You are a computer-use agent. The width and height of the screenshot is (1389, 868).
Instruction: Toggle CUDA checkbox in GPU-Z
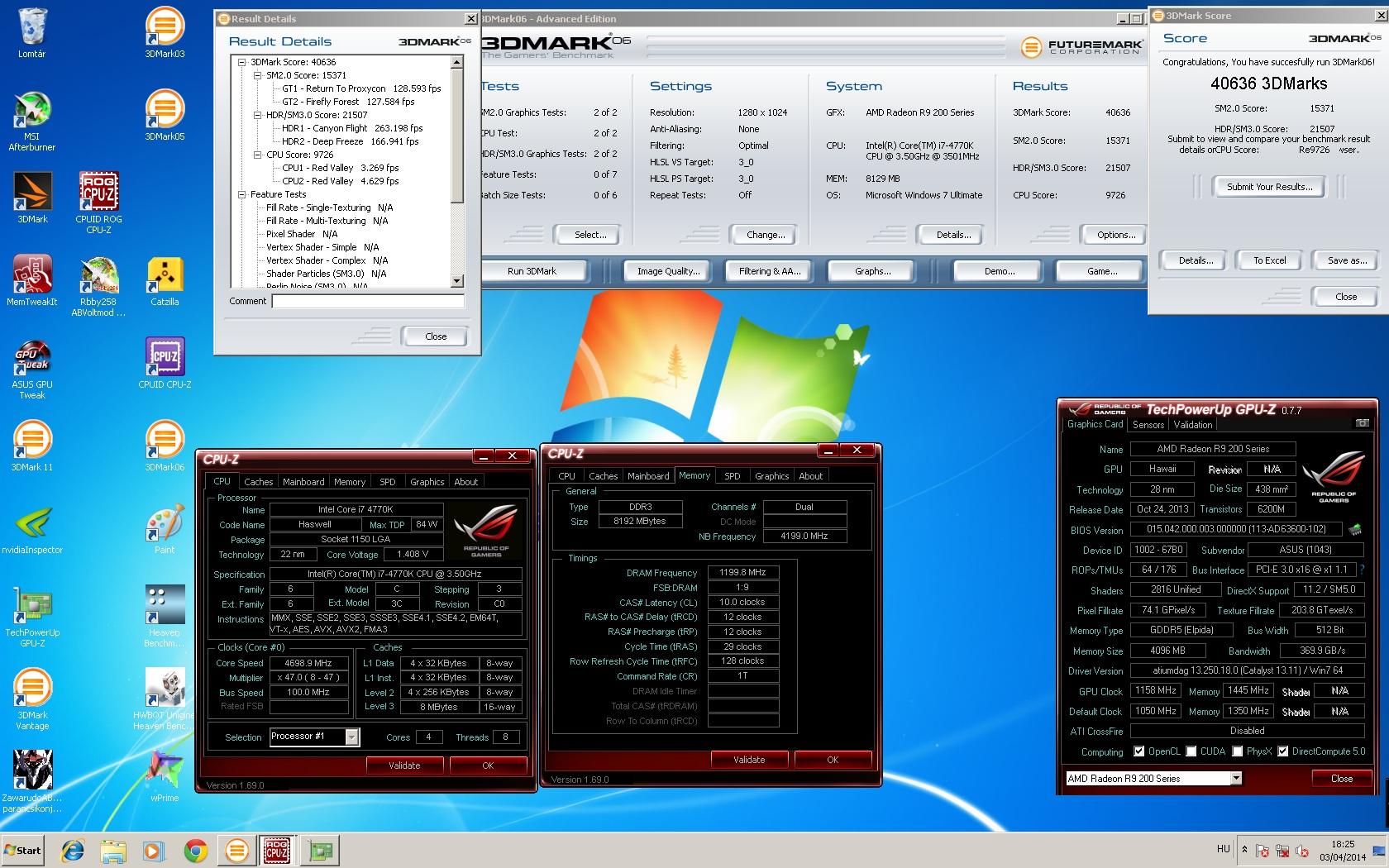tap(1191, 751)
